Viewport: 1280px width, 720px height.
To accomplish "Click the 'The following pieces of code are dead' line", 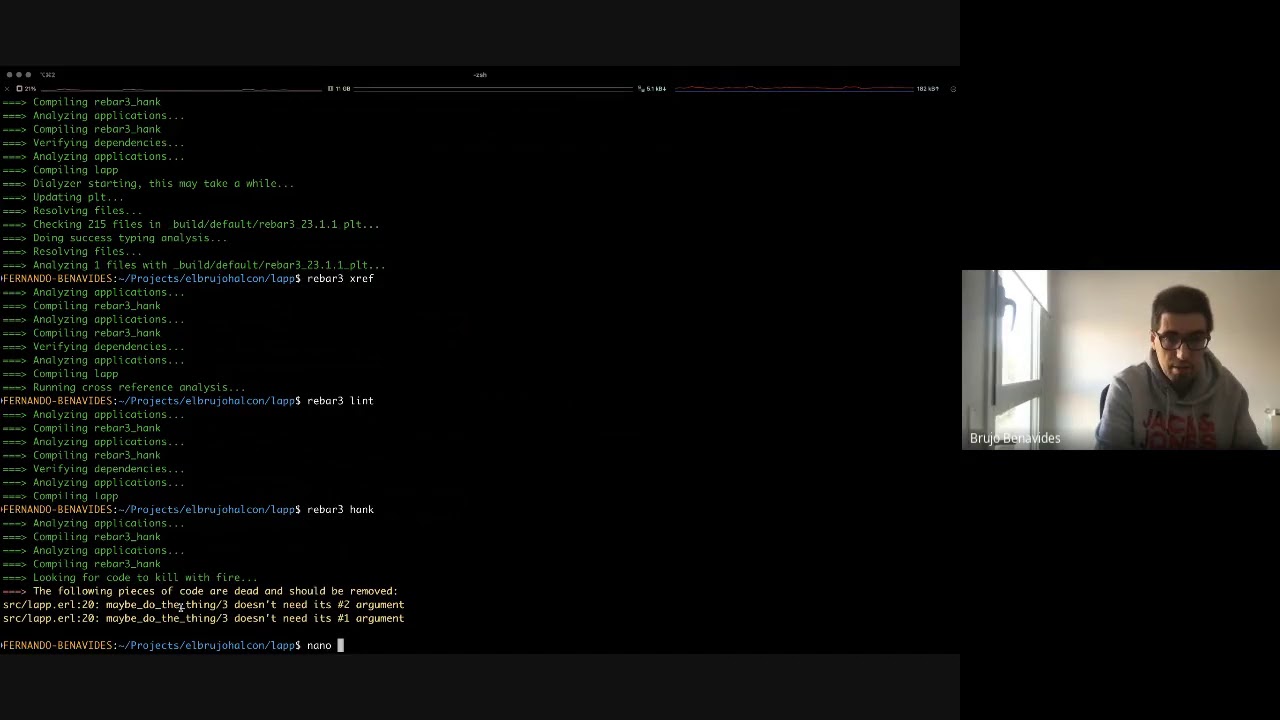I will [200, 591].
